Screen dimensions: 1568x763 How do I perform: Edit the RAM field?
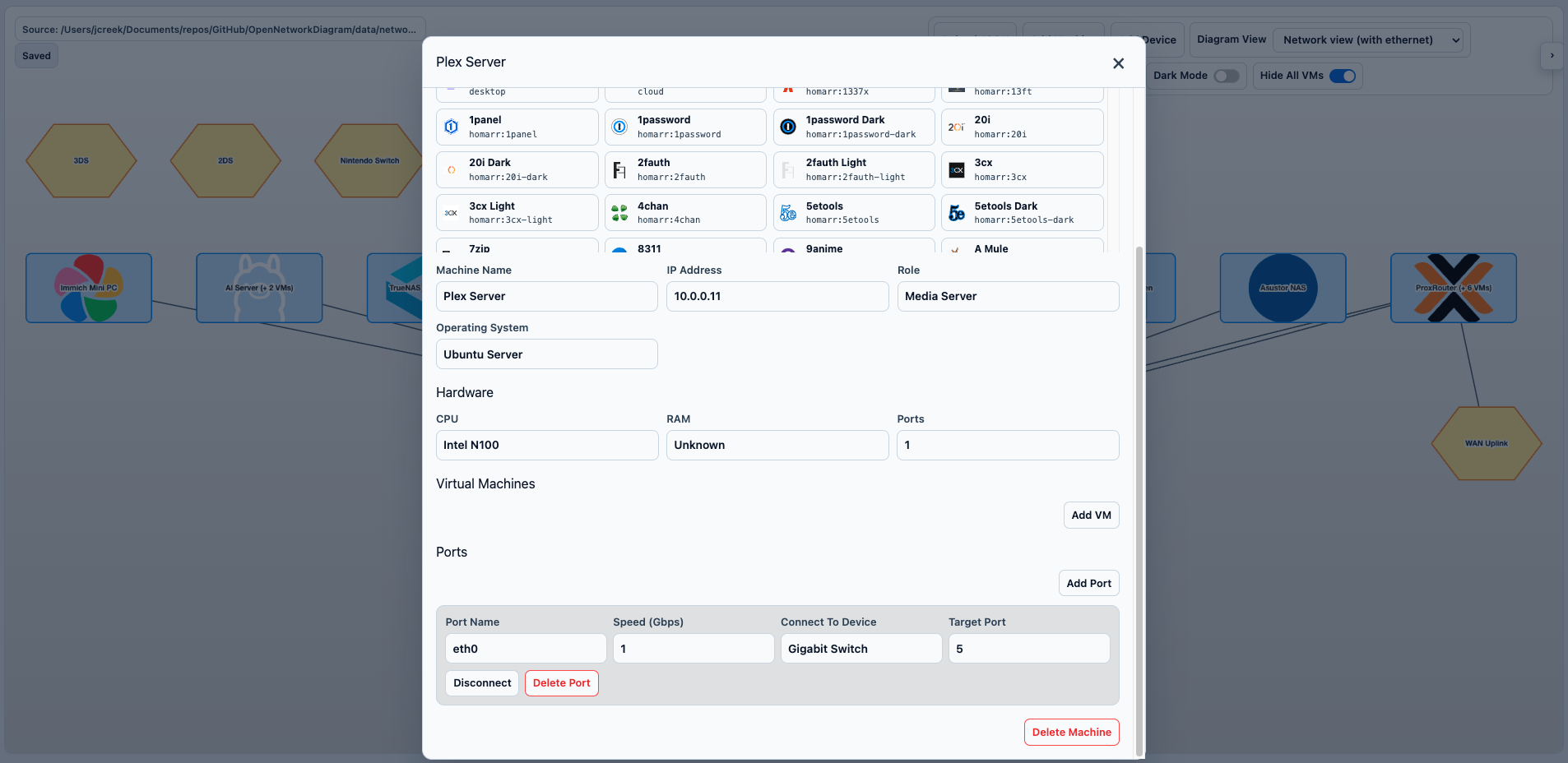(777, 445)
